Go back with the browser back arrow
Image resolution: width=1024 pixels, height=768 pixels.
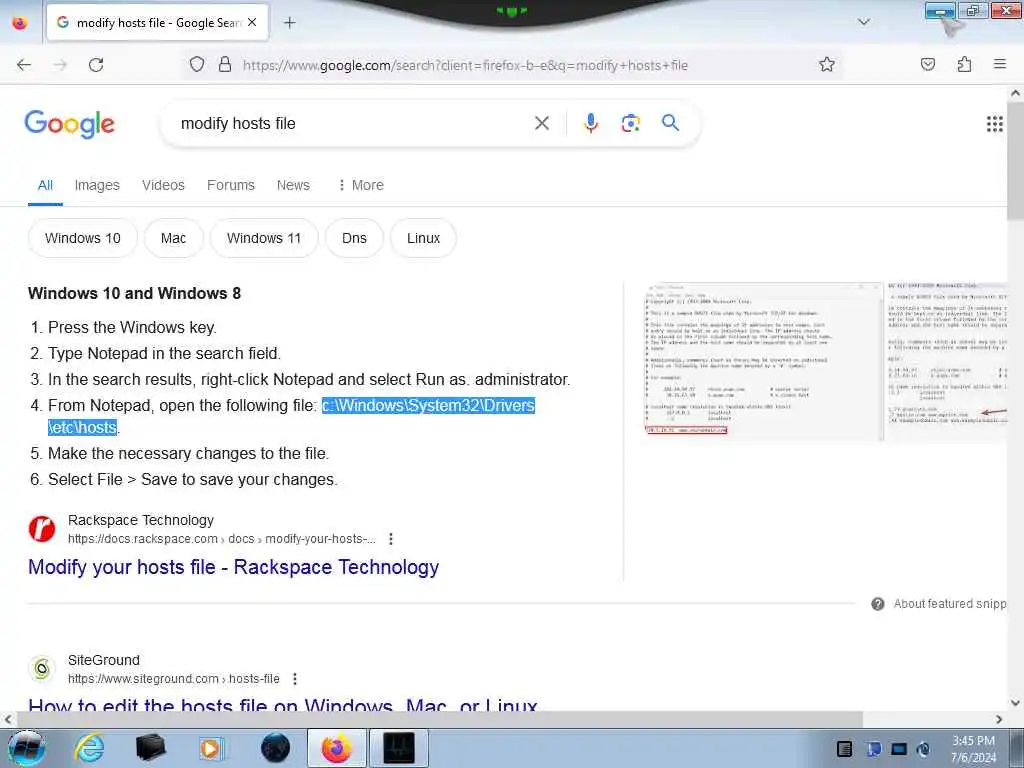coord(24,65)
